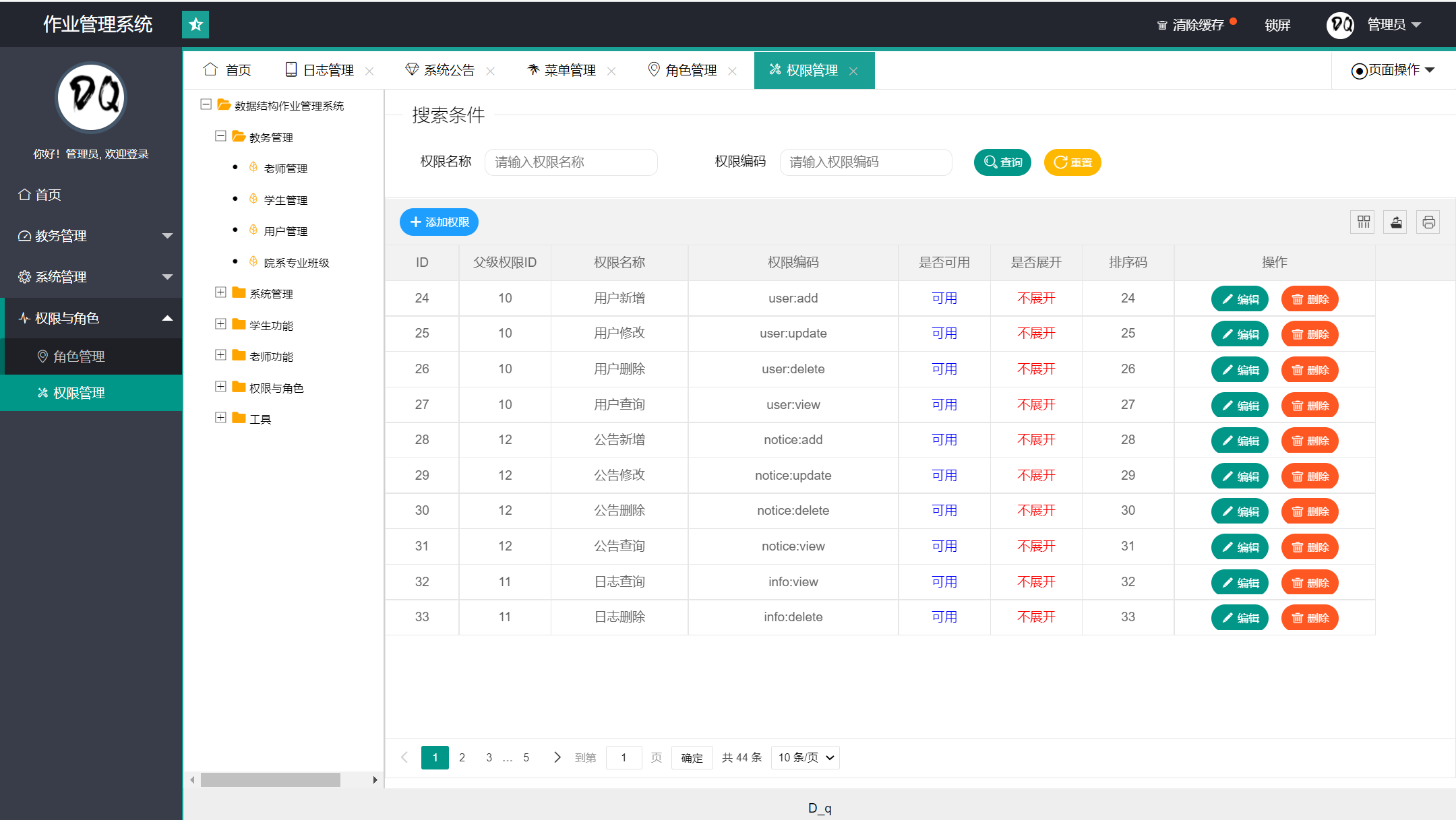Click the 添加权限 button
This screenshot has width=1456, height=820.
(439, 222)
